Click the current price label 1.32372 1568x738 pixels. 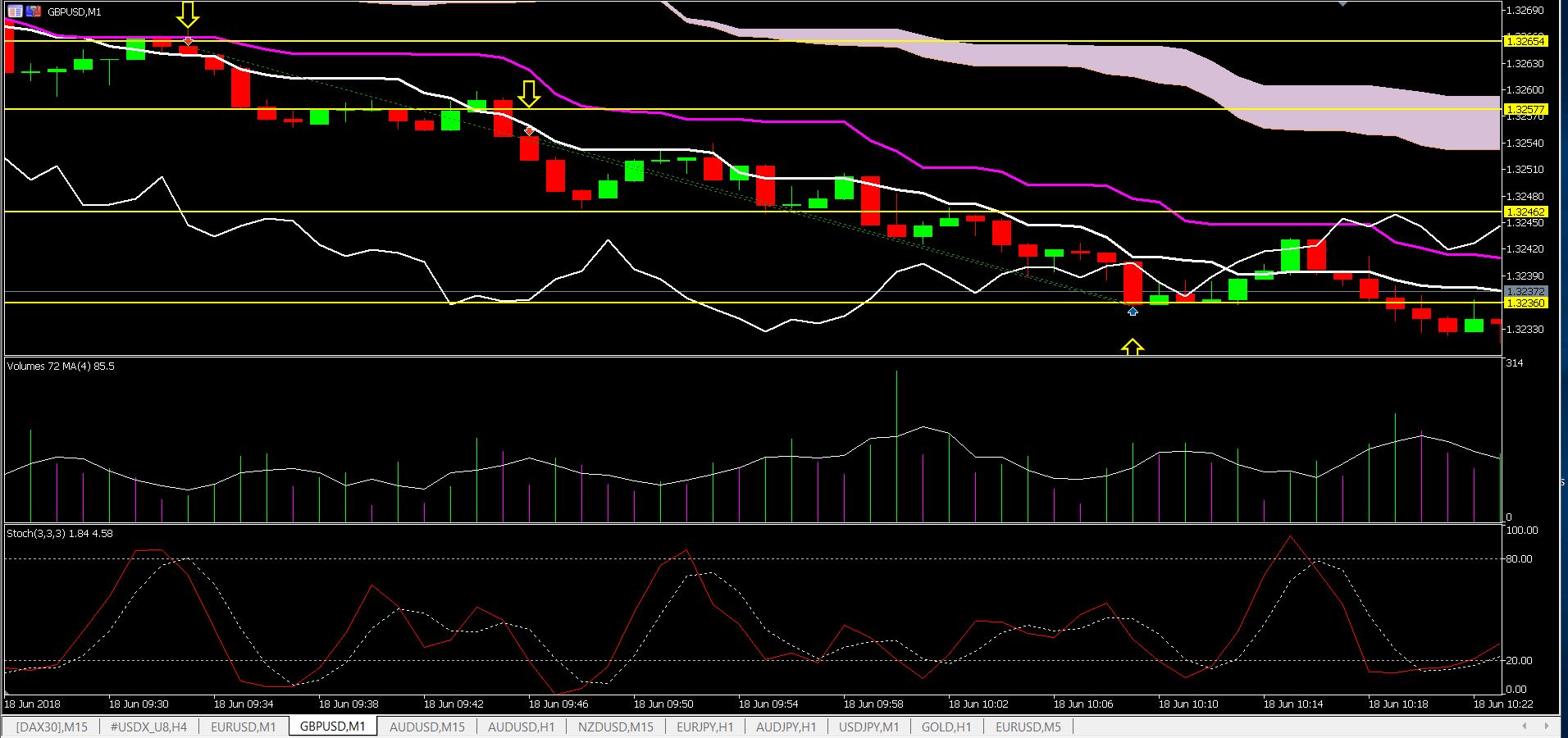1525,292
